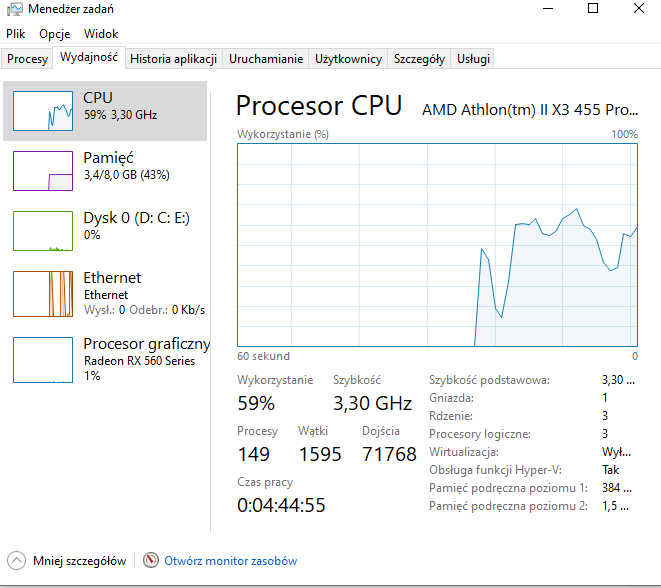Switch to the Procesy tab
The width and height of the screenshot is (661, 588).
(x=27, y=59)
